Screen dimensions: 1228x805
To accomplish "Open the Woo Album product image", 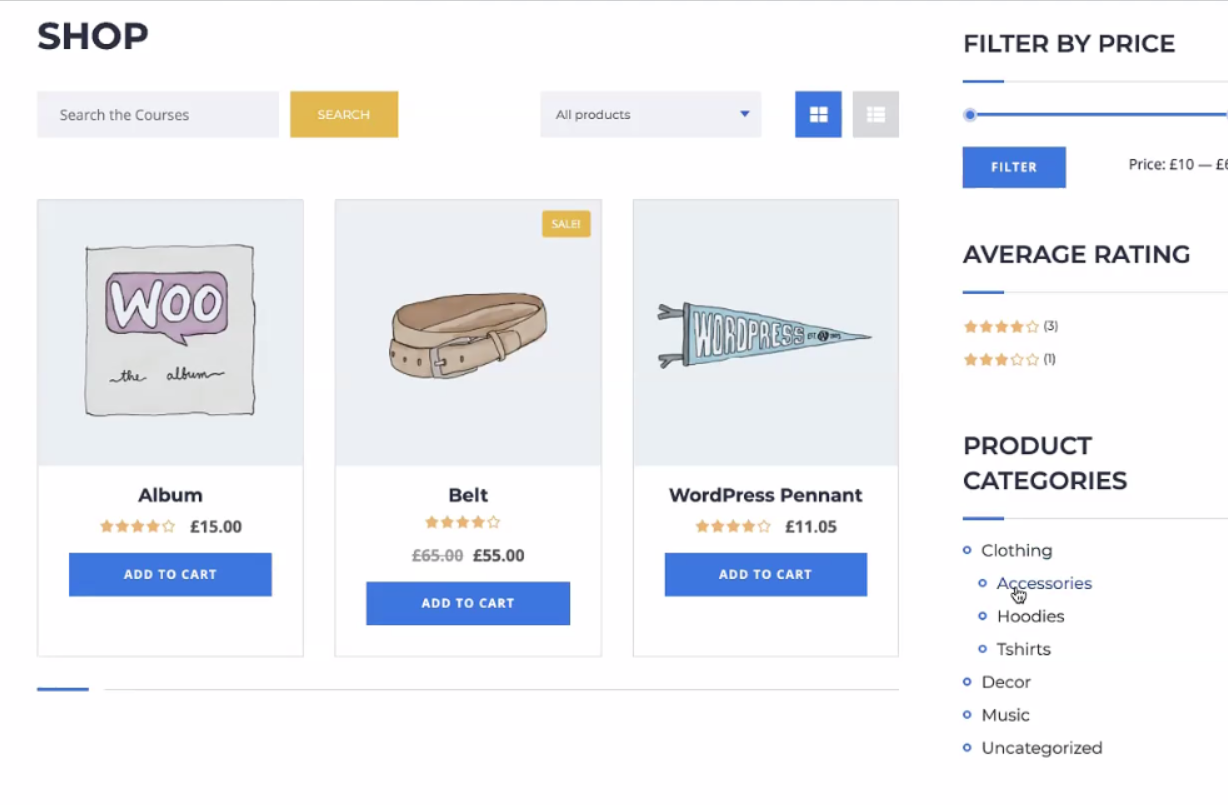I will [x=170, y=331].
